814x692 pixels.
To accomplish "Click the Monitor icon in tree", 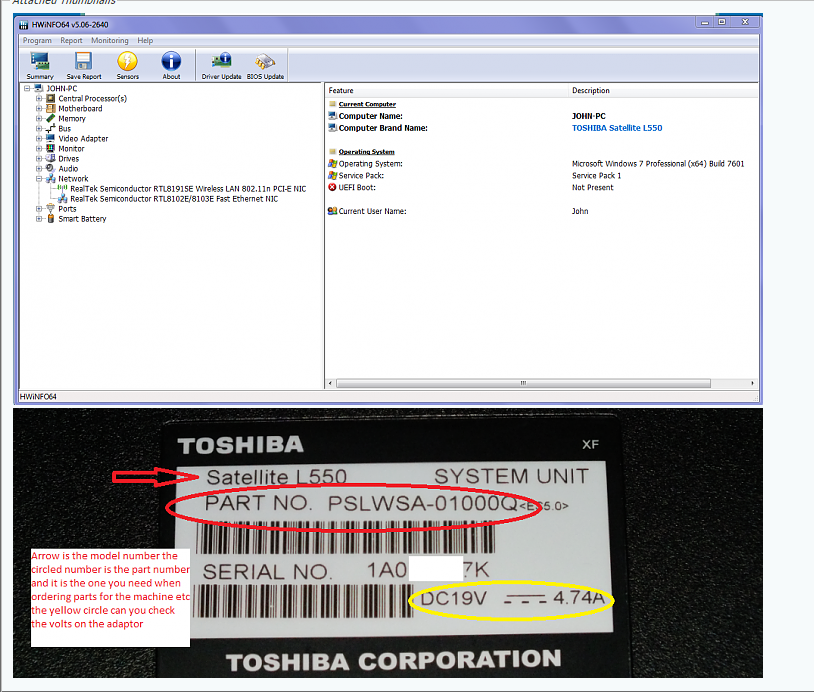I will click(x=50, y=148).
